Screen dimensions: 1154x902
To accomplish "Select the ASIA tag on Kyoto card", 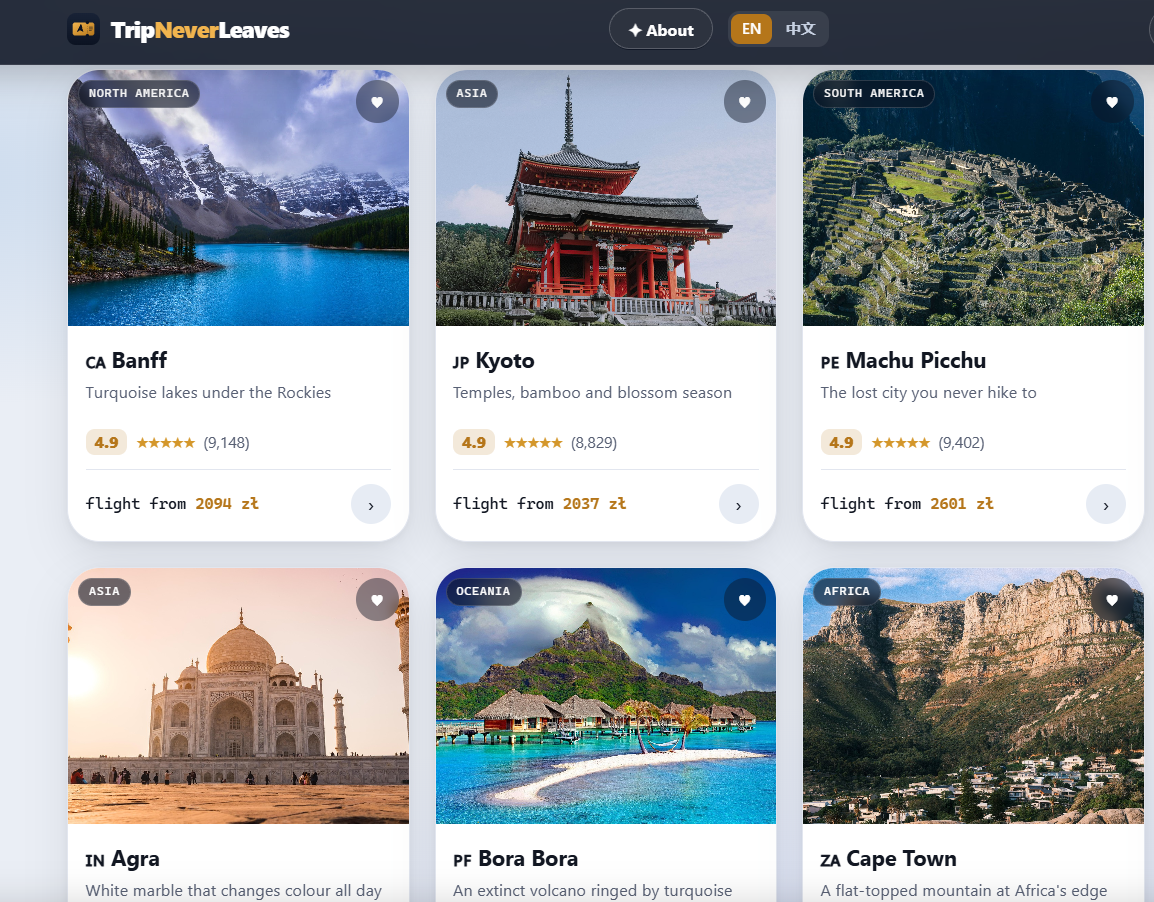I will (471, 93).
